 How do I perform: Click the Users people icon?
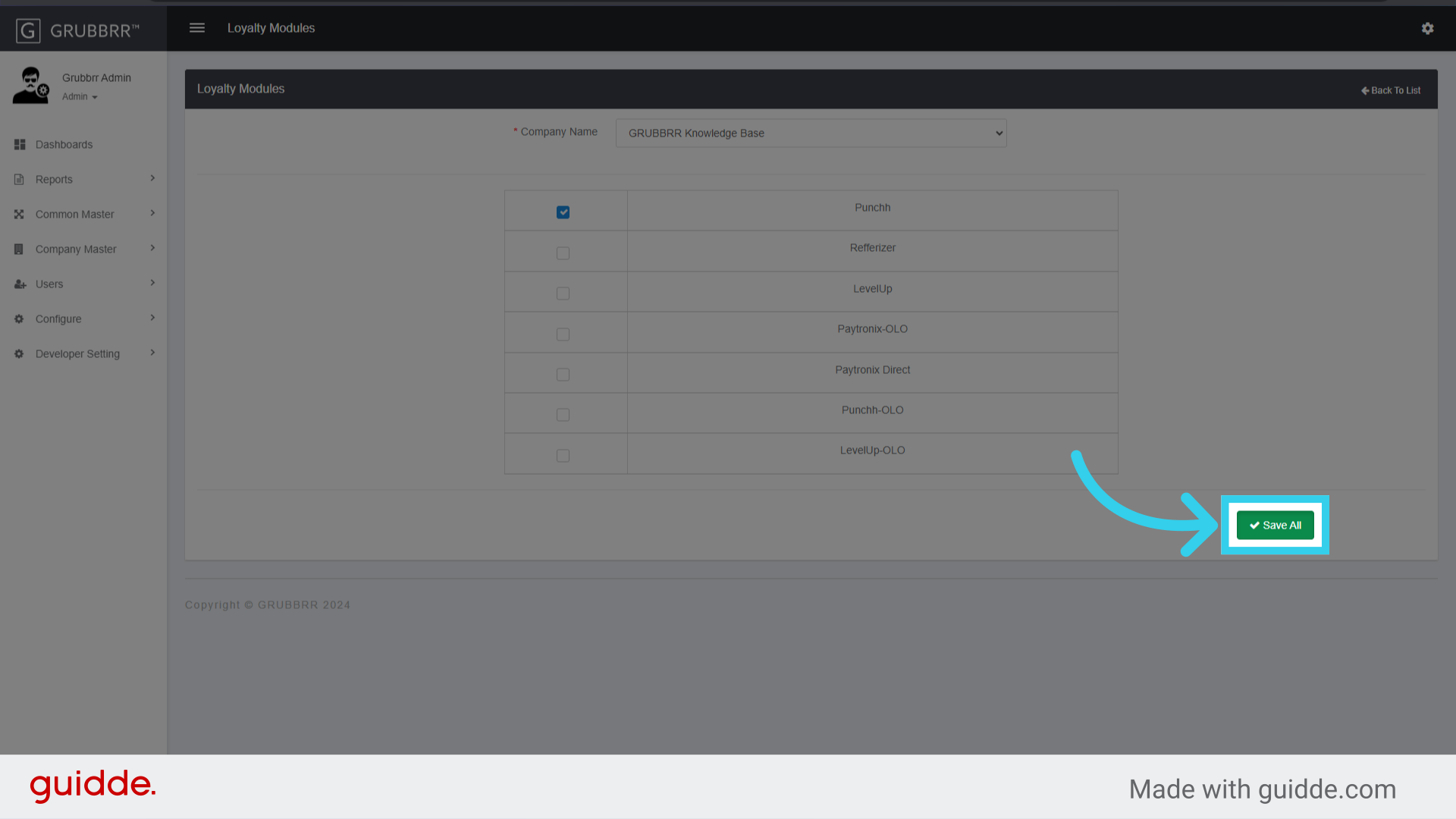[x=20, y=284]
